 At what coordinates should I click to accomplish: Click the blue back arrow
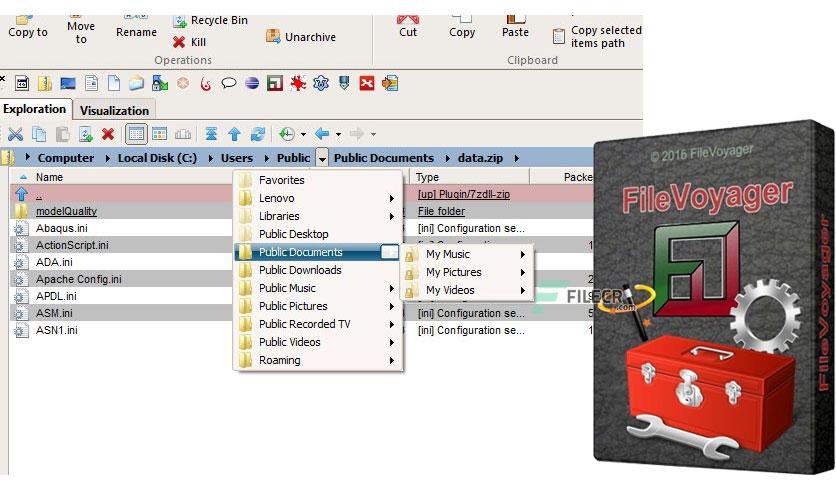tap(322, 134)
